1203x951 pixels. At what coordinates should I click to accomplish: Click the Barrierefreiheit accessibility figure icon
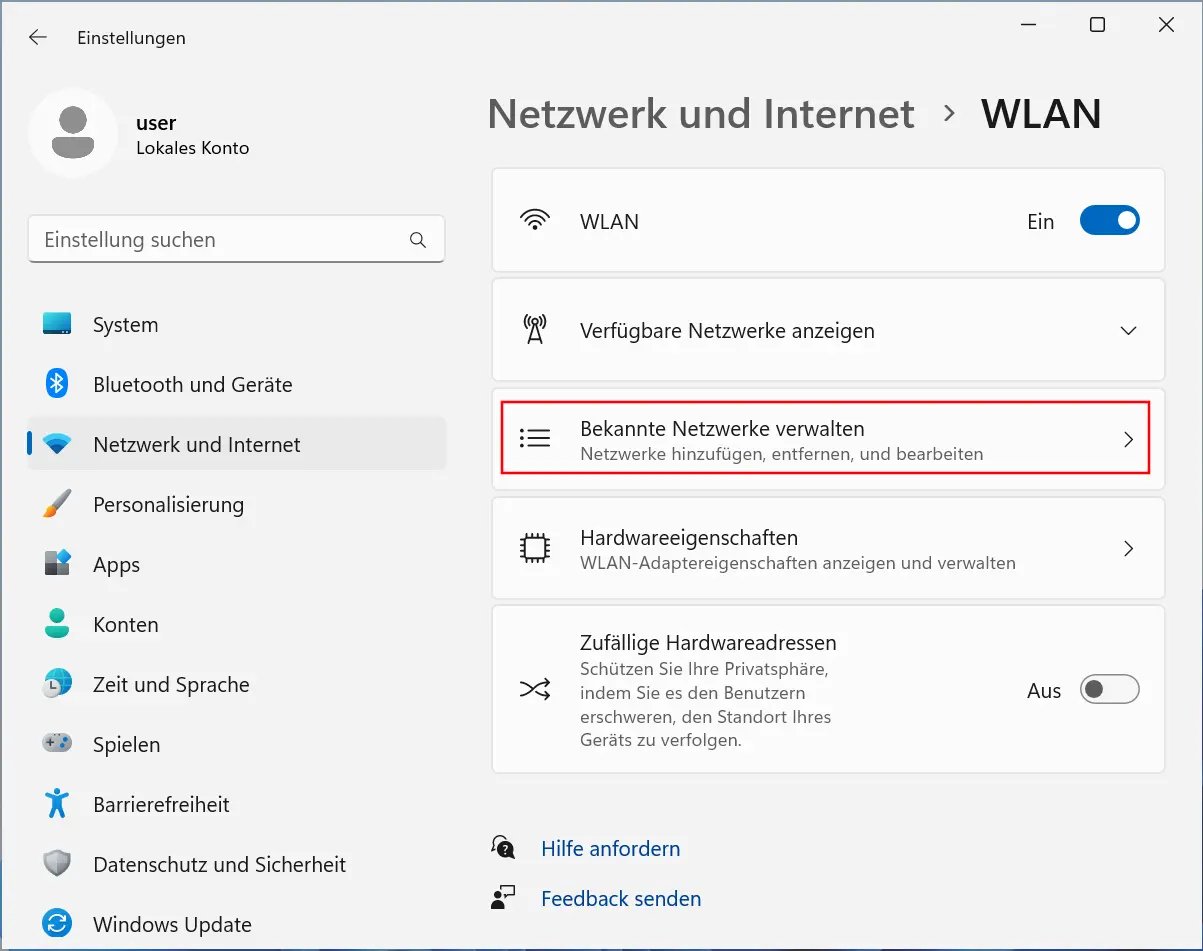57,804
